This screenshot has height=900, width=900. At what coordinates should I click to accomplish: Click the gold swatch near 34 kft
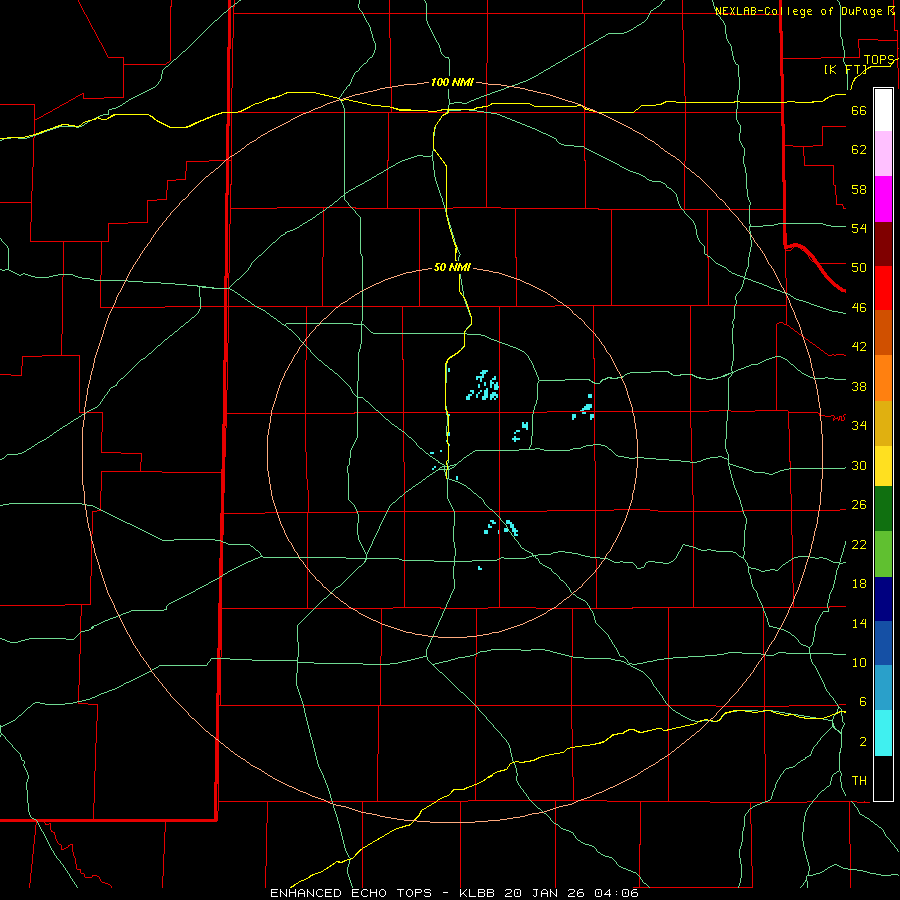pos(883,423)
